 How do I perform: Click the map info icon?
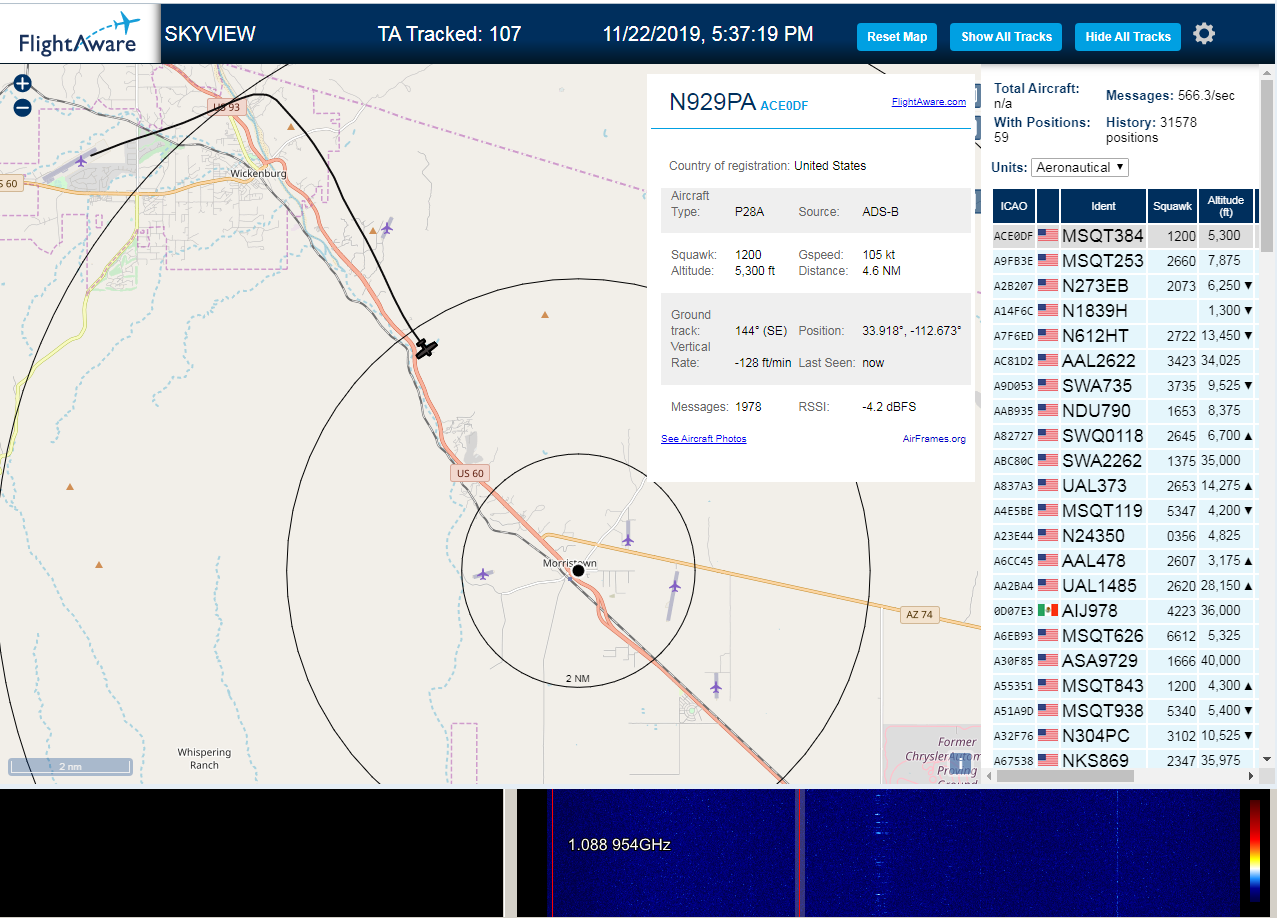pos(961,763)
